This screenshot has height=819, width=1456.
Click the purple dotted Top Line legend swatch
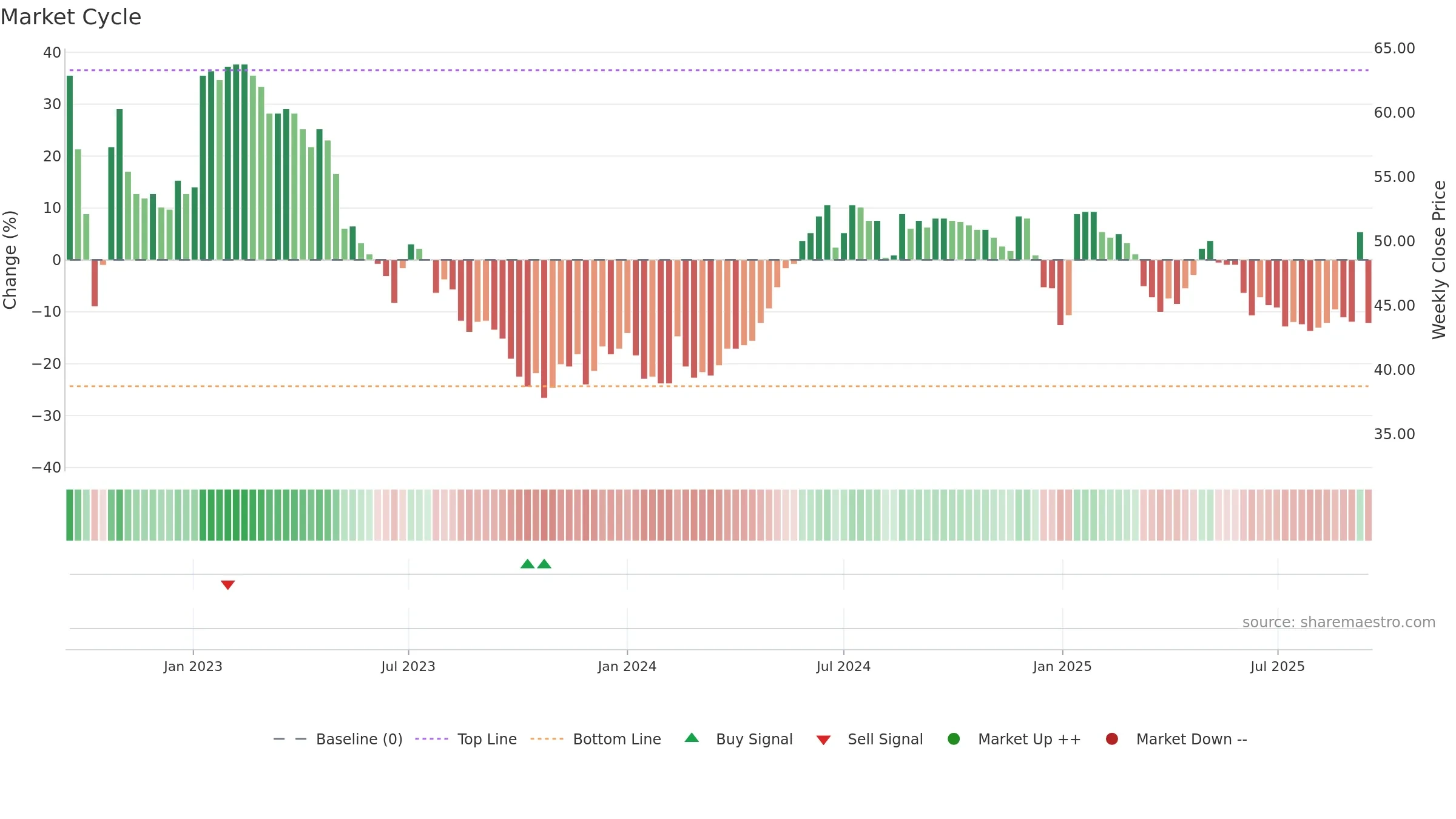(431, 739)
